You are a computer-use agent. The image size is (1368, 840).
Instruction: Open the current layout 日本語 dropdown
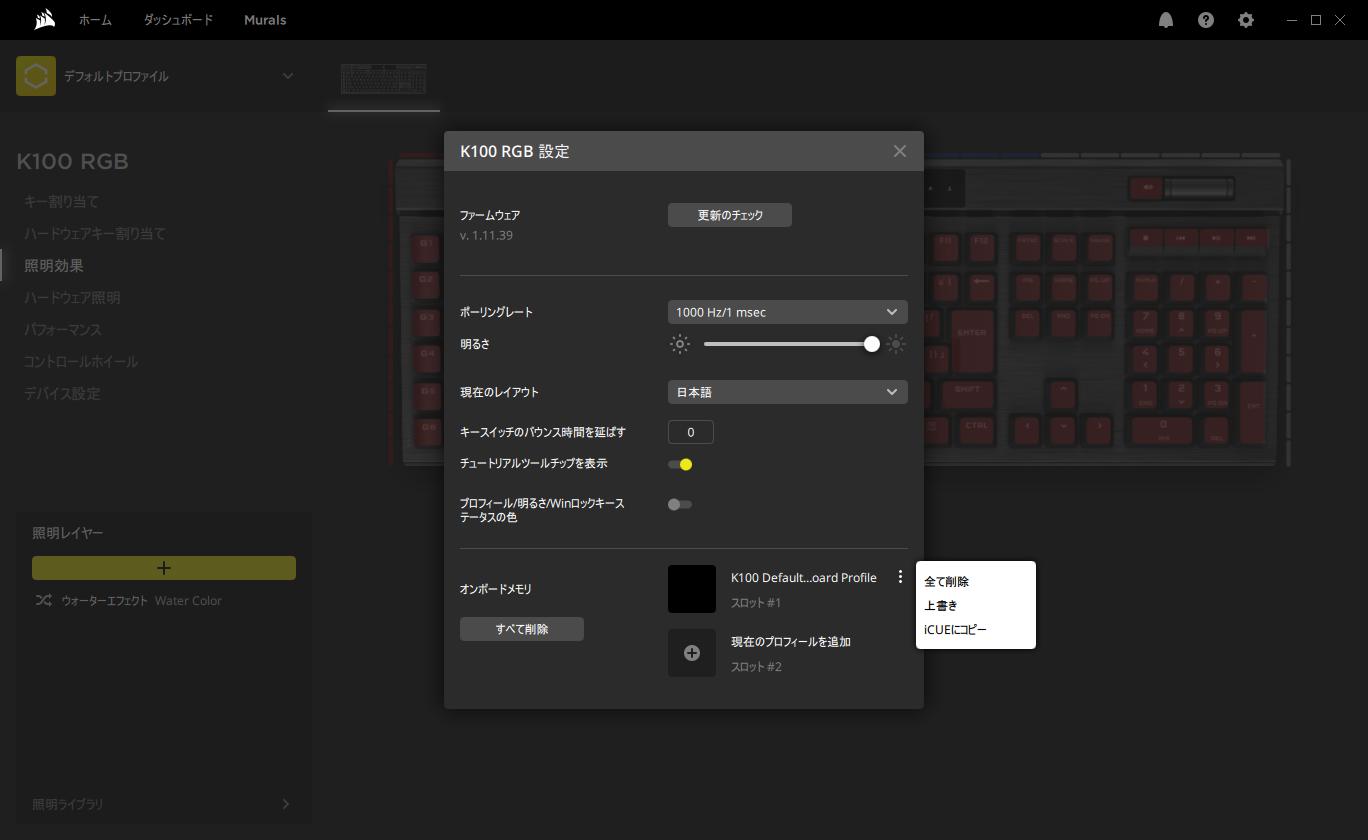point(788,392)
